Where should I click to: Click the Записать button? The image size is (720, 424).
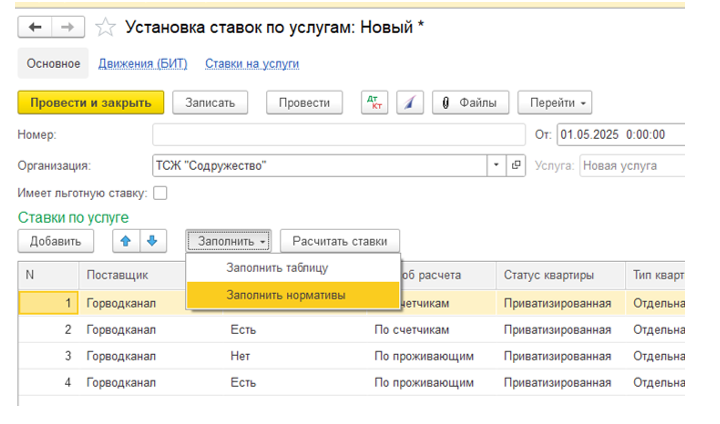pos(210,102)
